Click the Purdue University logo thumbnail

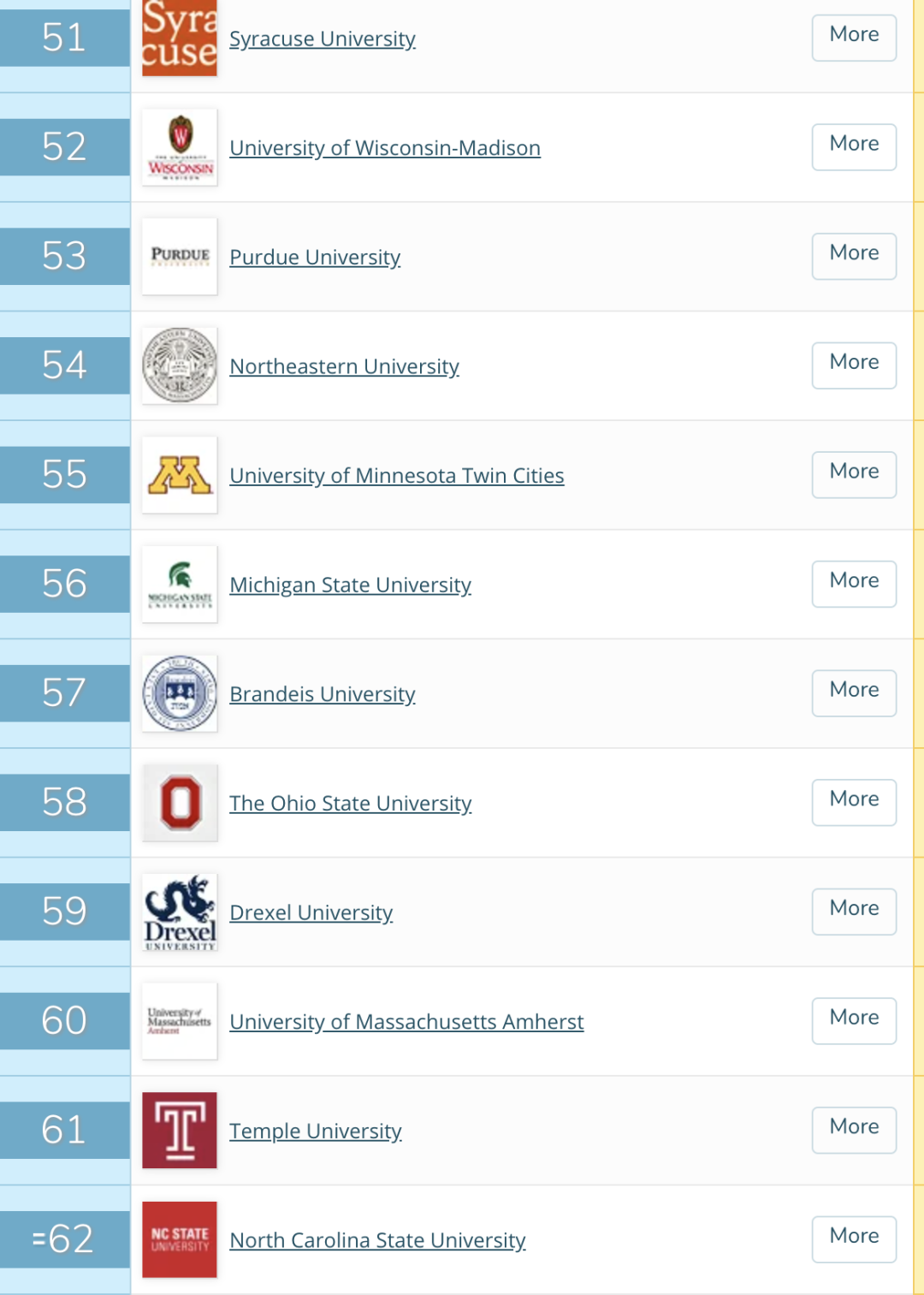(179, 256)
